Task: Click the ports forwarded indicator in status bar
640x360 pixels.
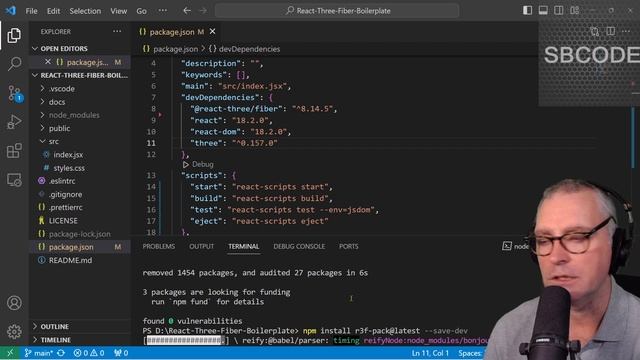Action: [x=121, y=353]
